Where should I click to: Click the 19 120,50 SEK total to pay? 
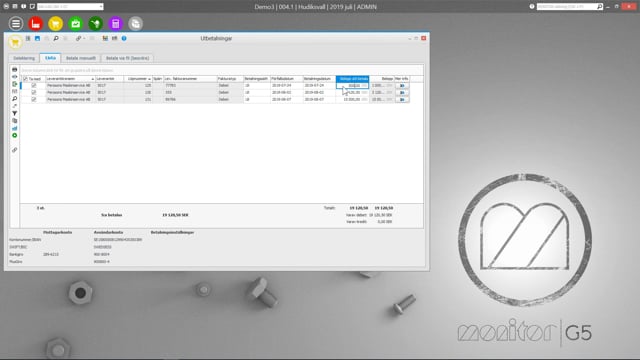point(175,215)
